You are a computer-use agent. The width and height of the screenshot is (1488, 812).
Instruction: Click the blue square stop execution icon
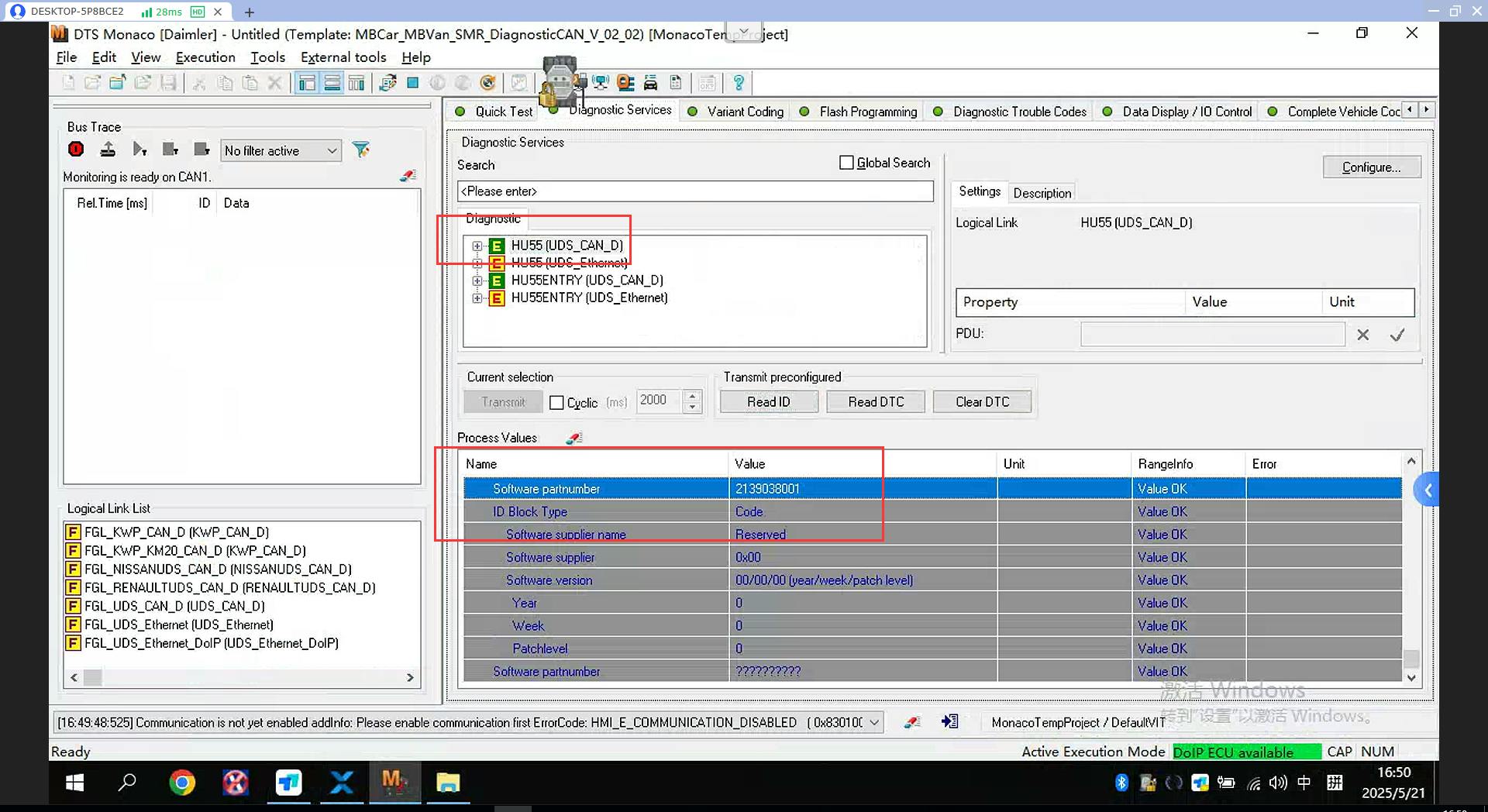point(413,83)
